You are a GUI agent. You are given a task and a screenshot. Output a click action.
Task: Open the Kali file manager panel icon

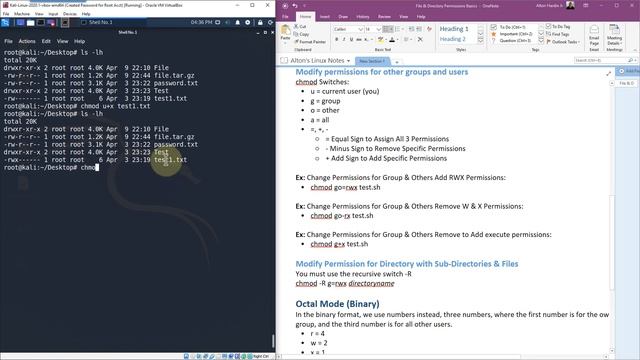click(31, 22)
